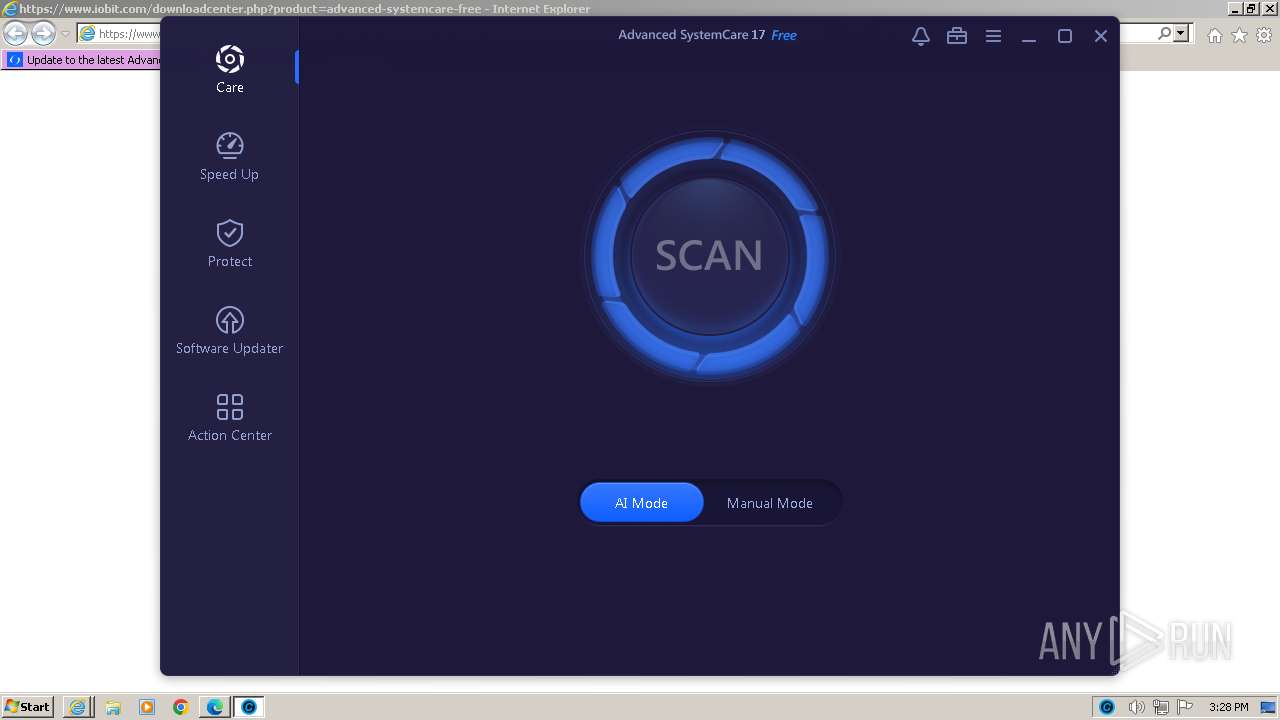Click the IE address bar
The width and height of the screenshot is (1280, 720).
pyautogui.click(x=119, y=34)
